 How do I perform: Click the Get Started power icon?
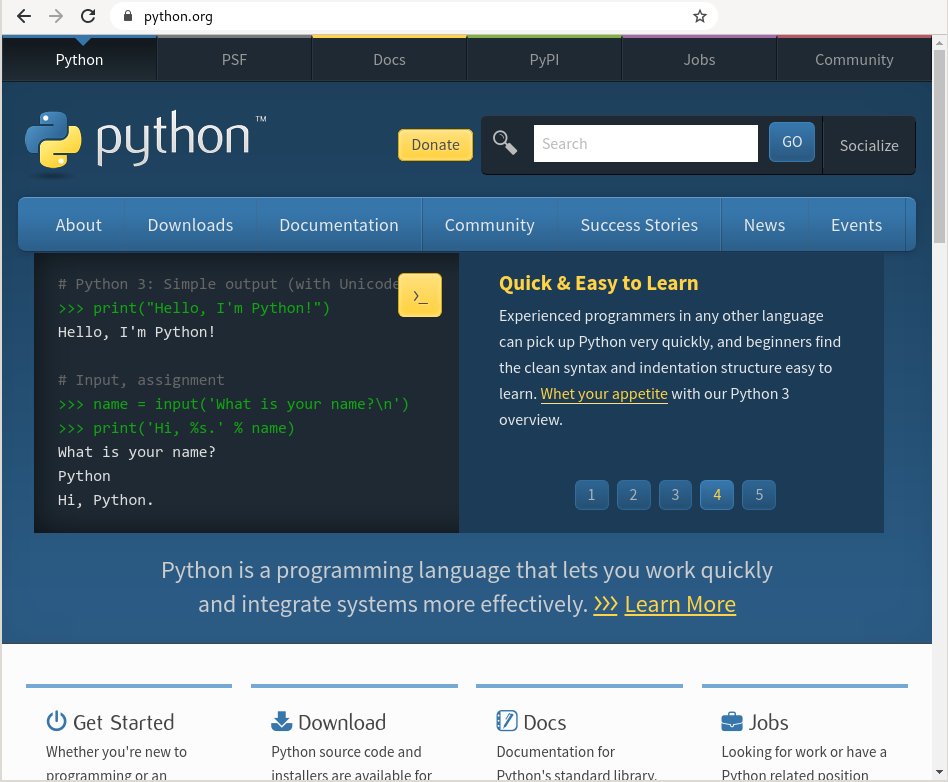[x=56, y=721]
